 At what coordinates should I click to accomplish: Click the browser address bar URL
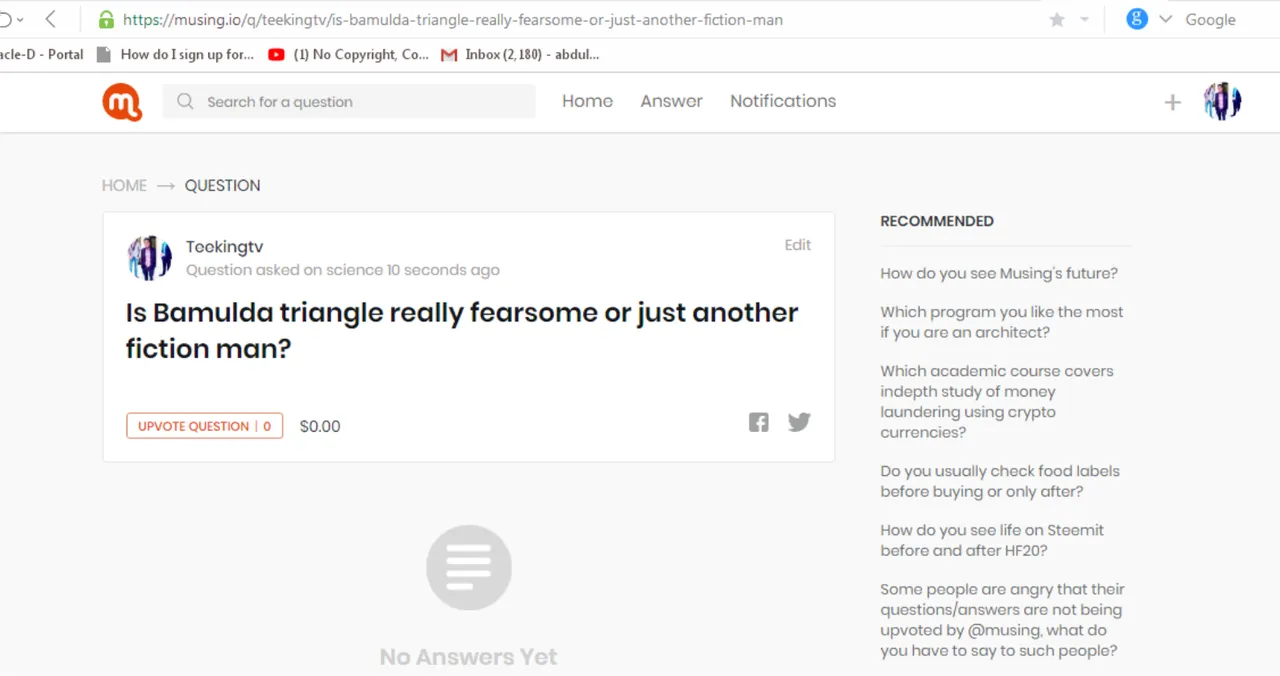453,19
